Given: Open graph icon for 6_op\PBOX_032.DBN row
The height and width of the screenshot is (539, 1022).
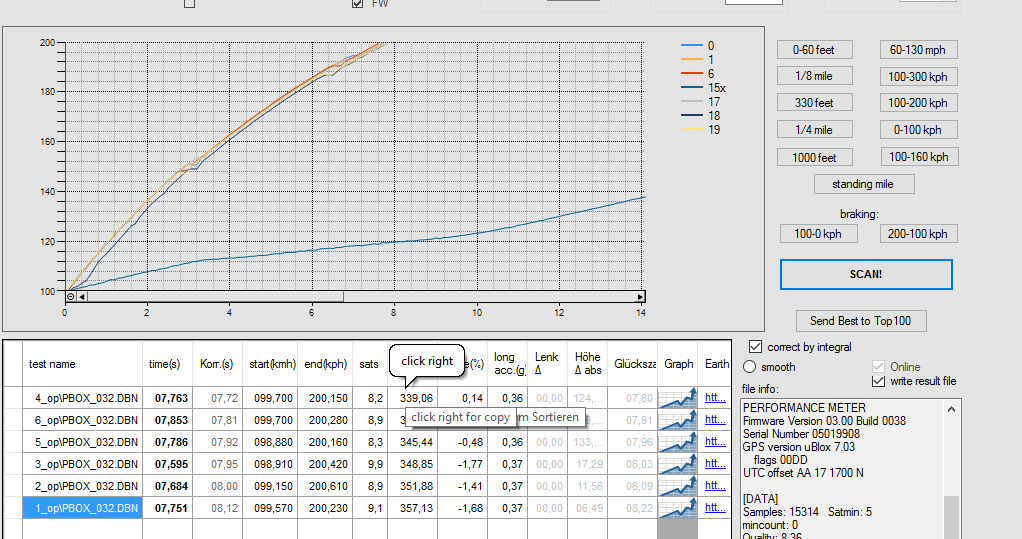Looking at the screenshot, I should point(678,420).
